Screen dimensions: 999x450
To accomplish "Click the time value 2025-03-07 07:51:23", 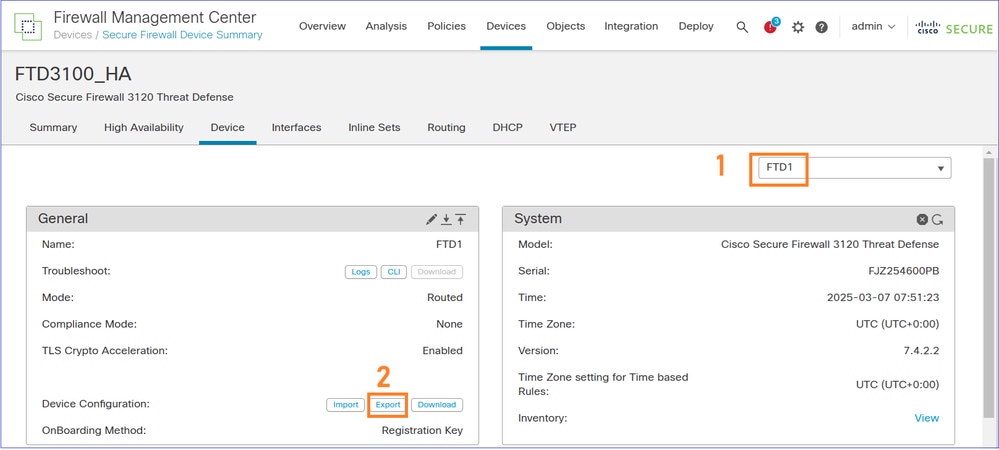I will click(x=883, y=298).
